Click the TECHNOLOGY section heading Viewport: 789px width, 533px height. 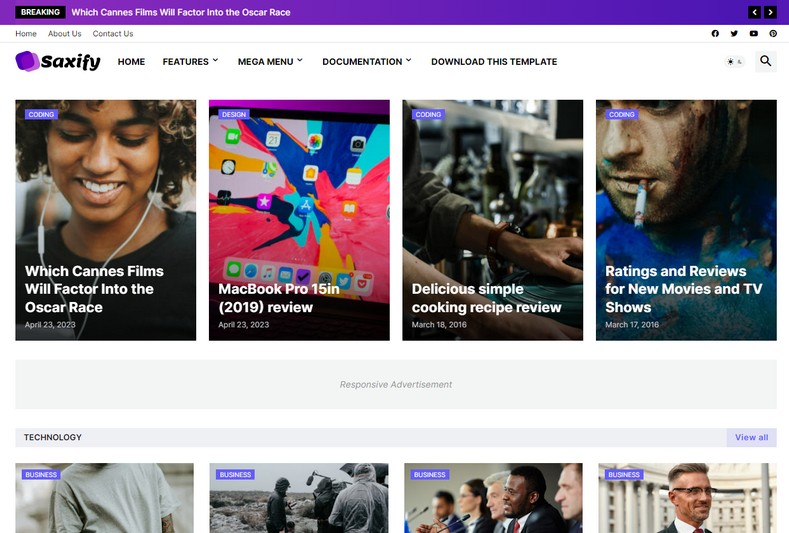tap(53, 437)
